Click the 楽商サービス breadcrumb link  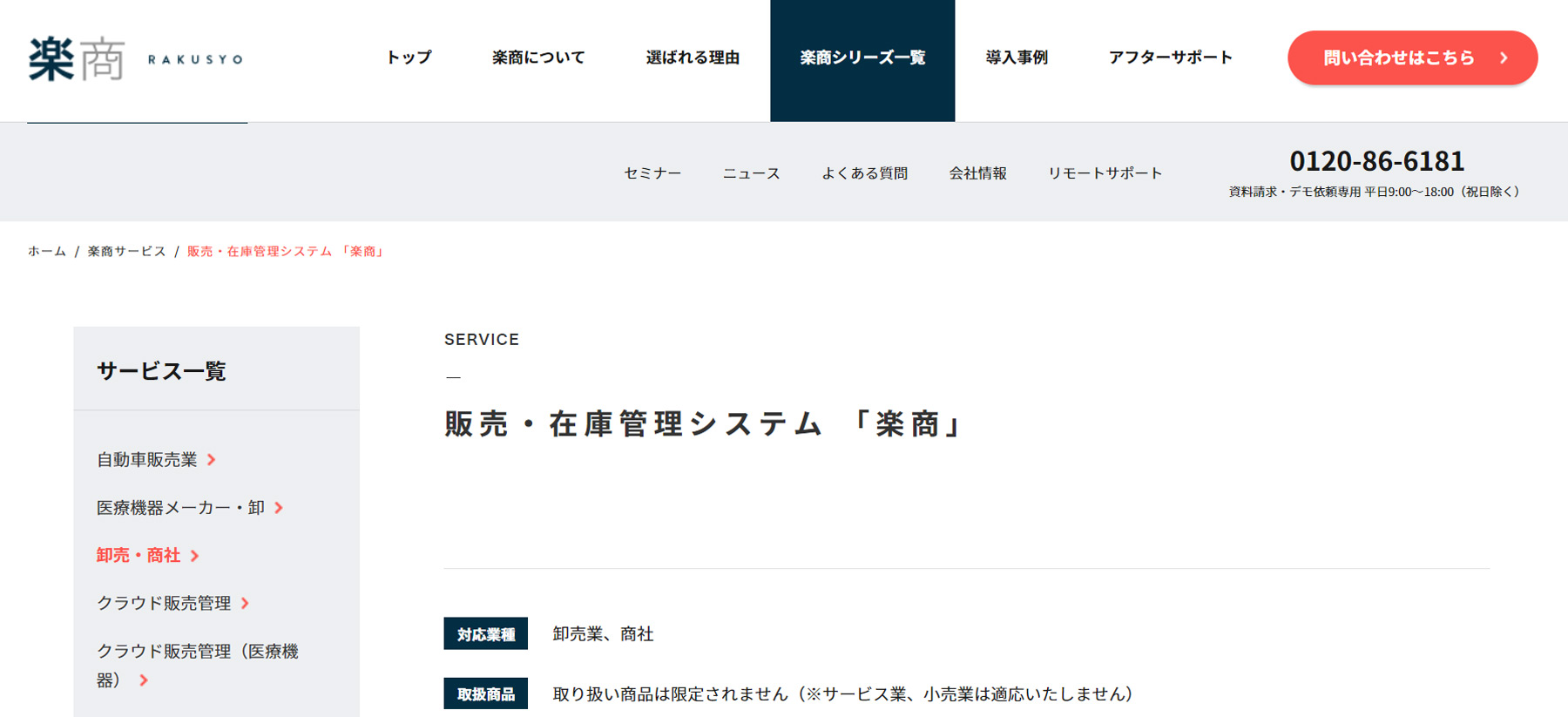pos(126,251)
